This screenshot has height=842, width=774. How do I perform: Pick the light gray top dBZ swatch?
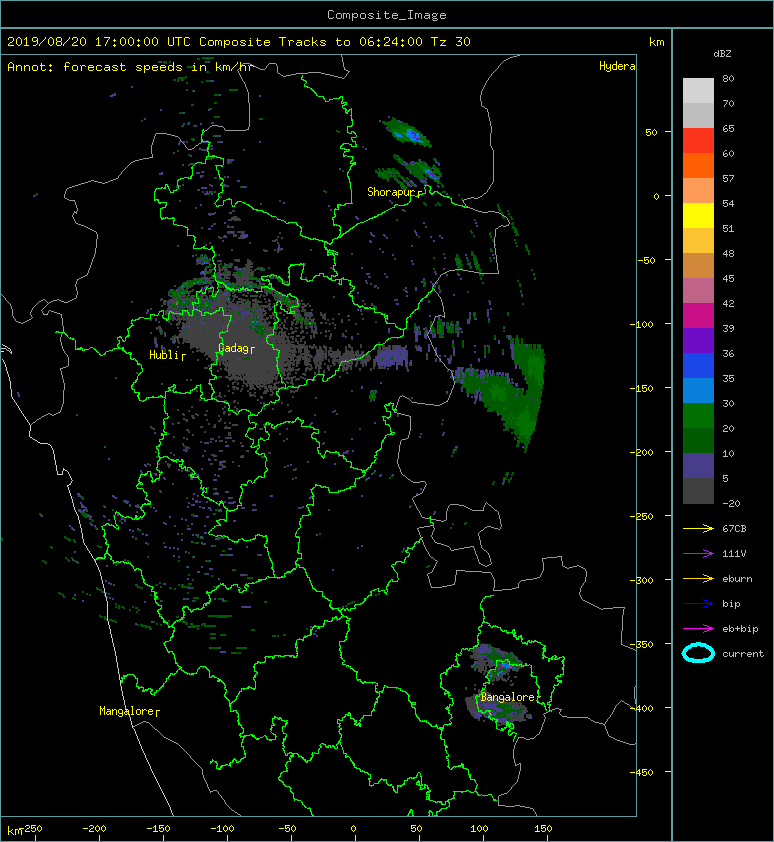698,91
